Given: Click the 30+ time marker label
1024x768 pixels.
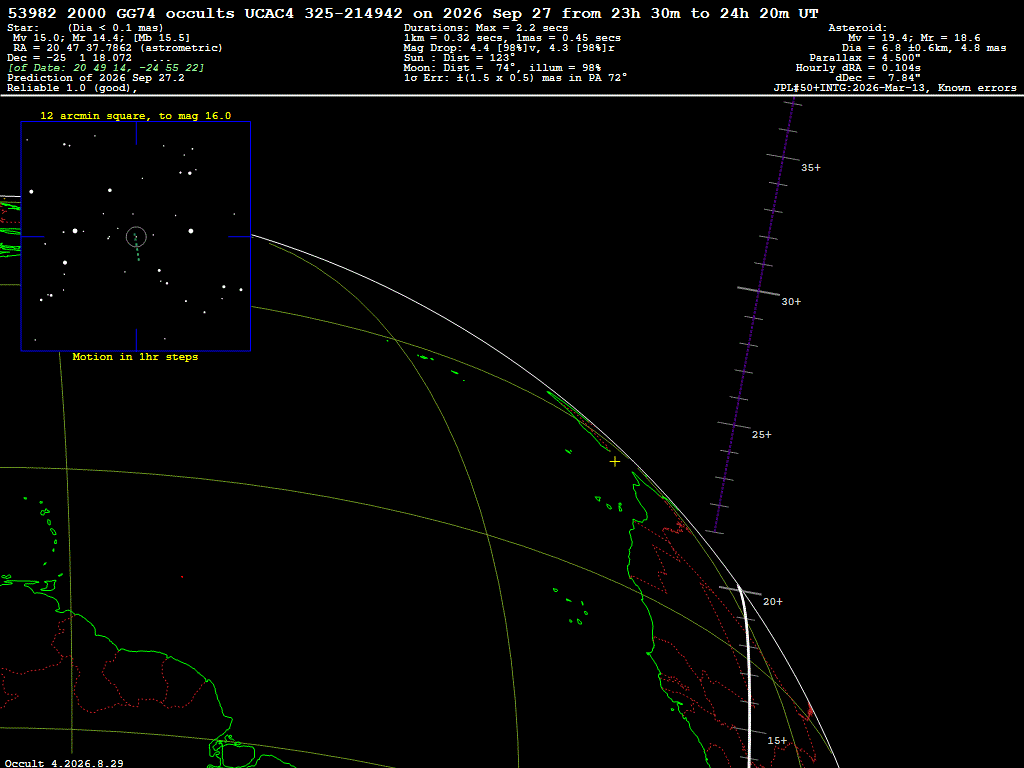Looking at the screenshot, I should pyautogui.click(x=791, y=301).
